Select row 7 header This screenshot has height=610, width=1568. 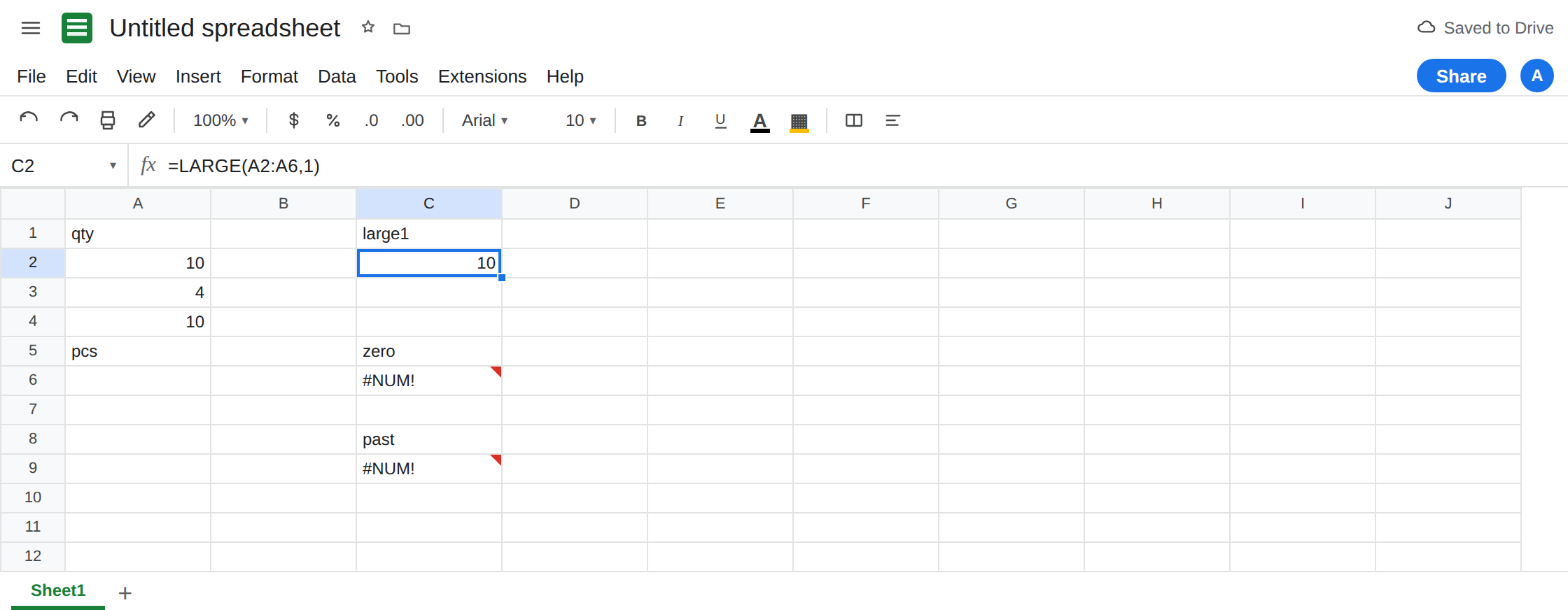tap(33, 409)
